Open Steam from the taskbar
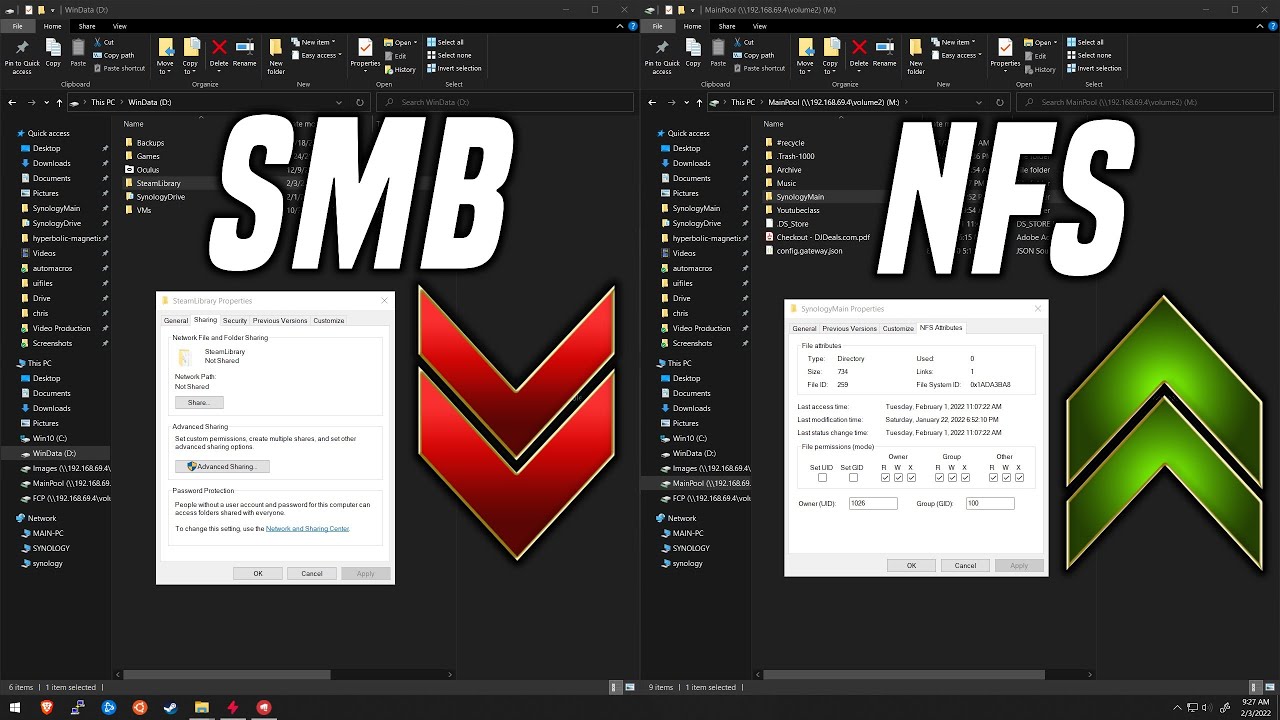 (x=171, y=708)
